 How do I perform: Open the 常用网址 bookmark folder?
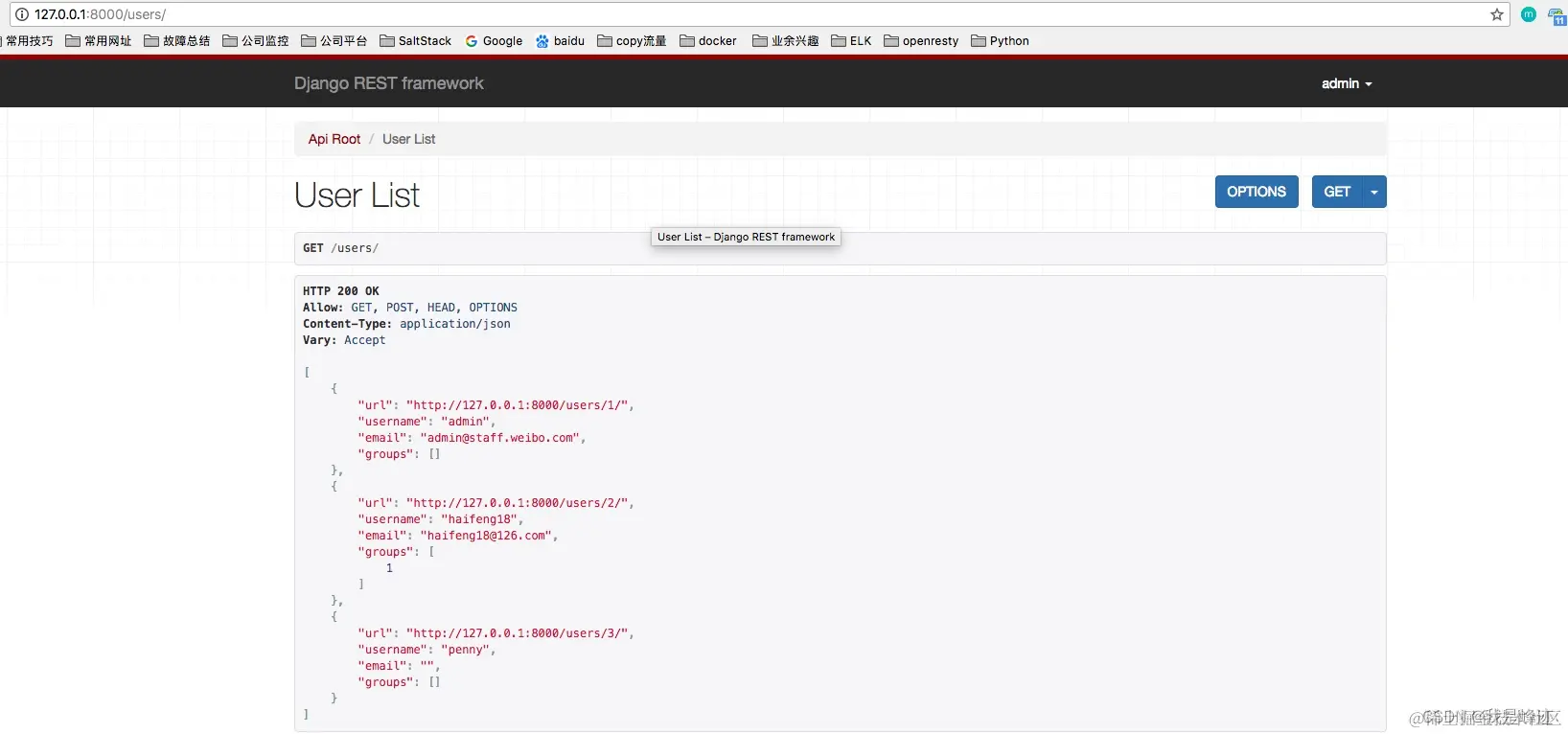click(99, 41)
